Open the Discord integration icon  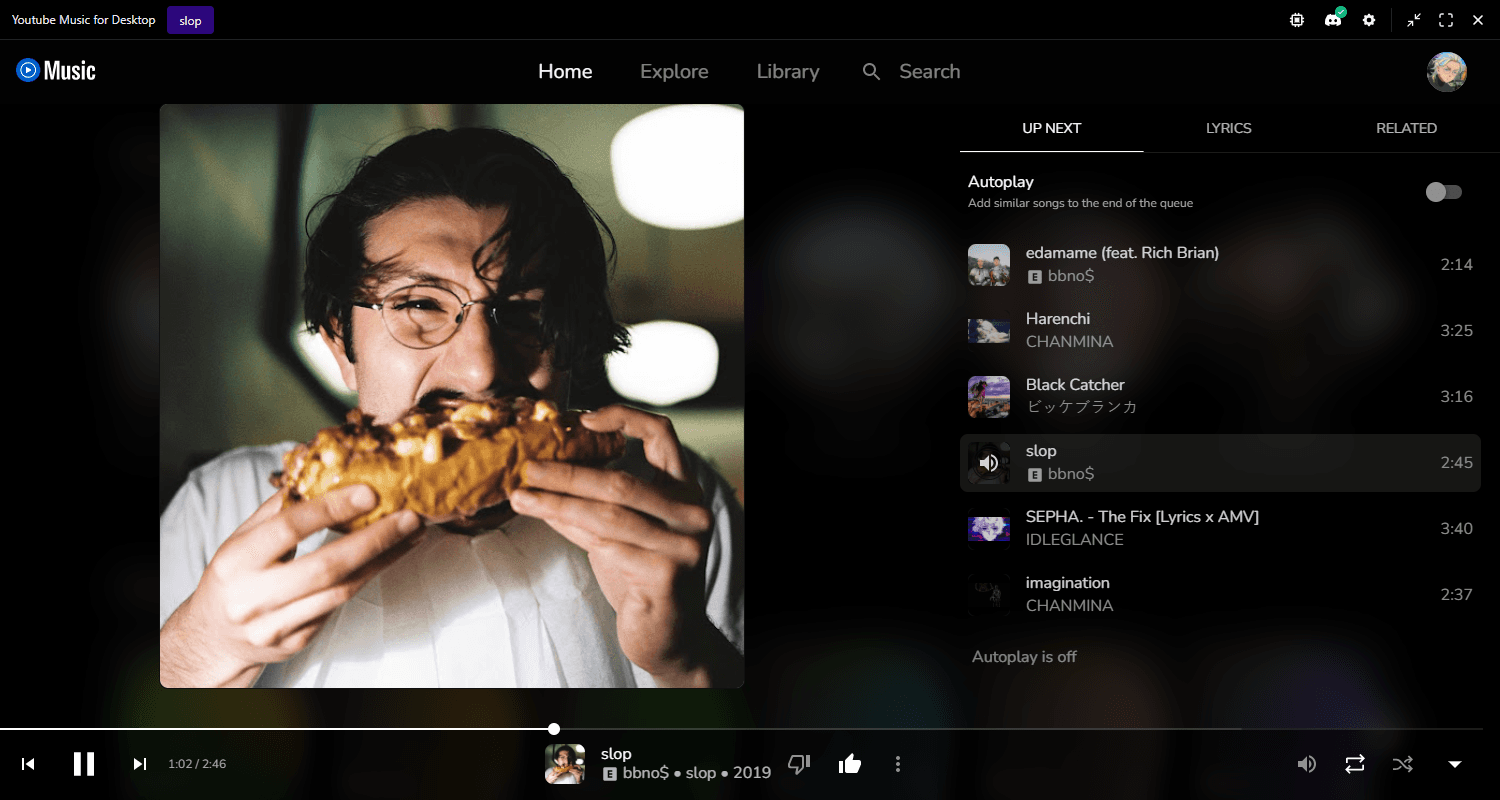click(x=1333, y=20)
